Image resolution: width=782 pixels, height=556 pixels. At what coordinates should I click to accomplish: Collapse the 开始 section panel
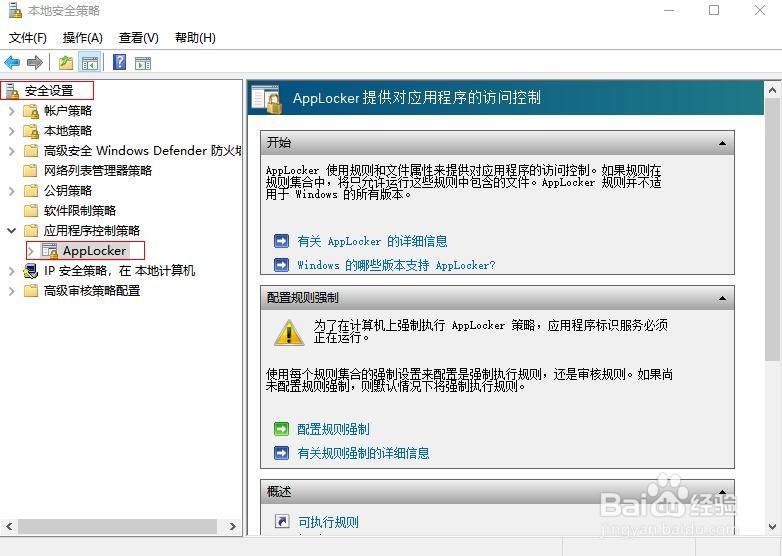[722, 144]
